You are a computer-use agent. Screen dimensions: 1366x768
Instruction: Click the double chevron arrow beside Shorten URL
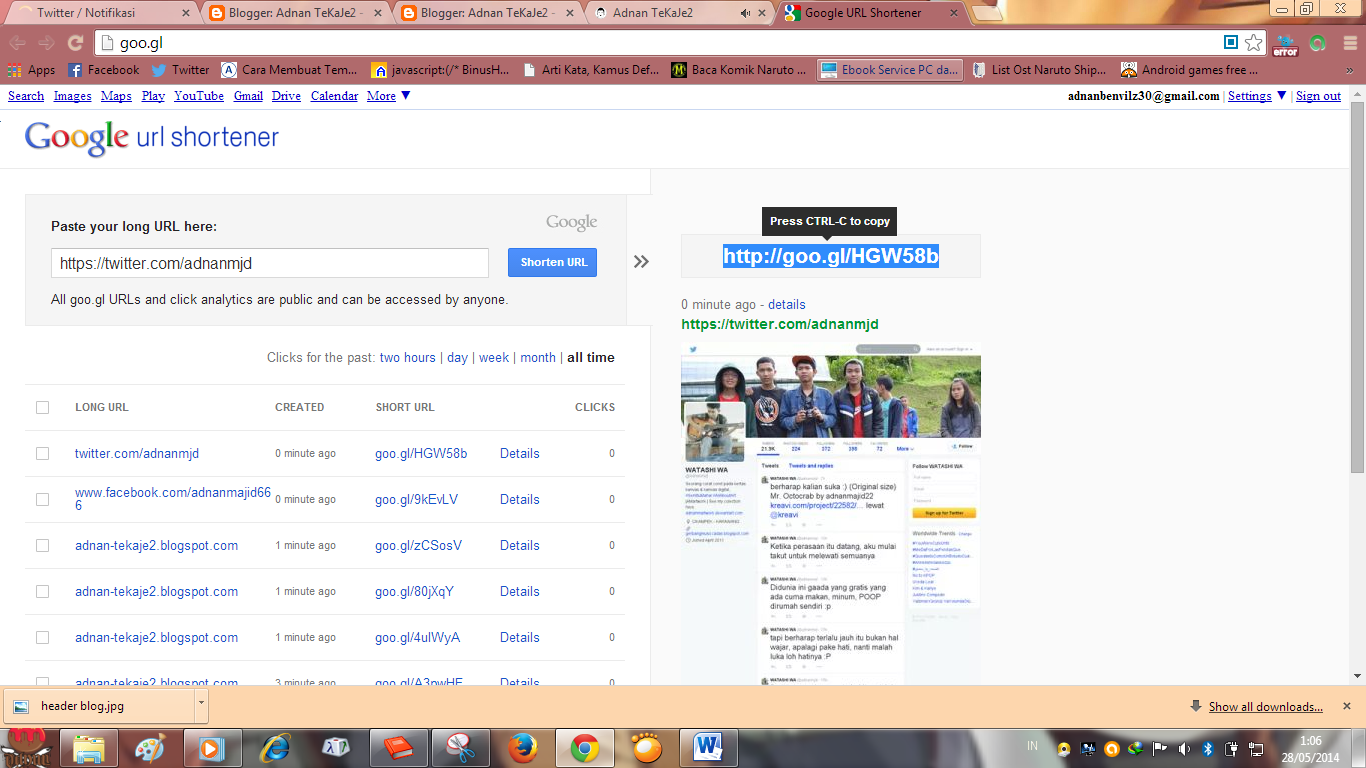(x=641, y=261)
